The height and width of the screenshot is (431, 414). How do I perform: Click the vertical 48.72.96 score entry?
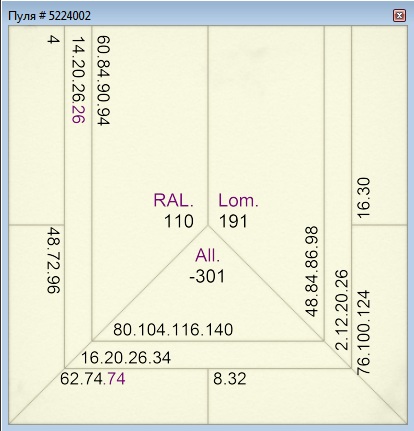pos(53,260)
